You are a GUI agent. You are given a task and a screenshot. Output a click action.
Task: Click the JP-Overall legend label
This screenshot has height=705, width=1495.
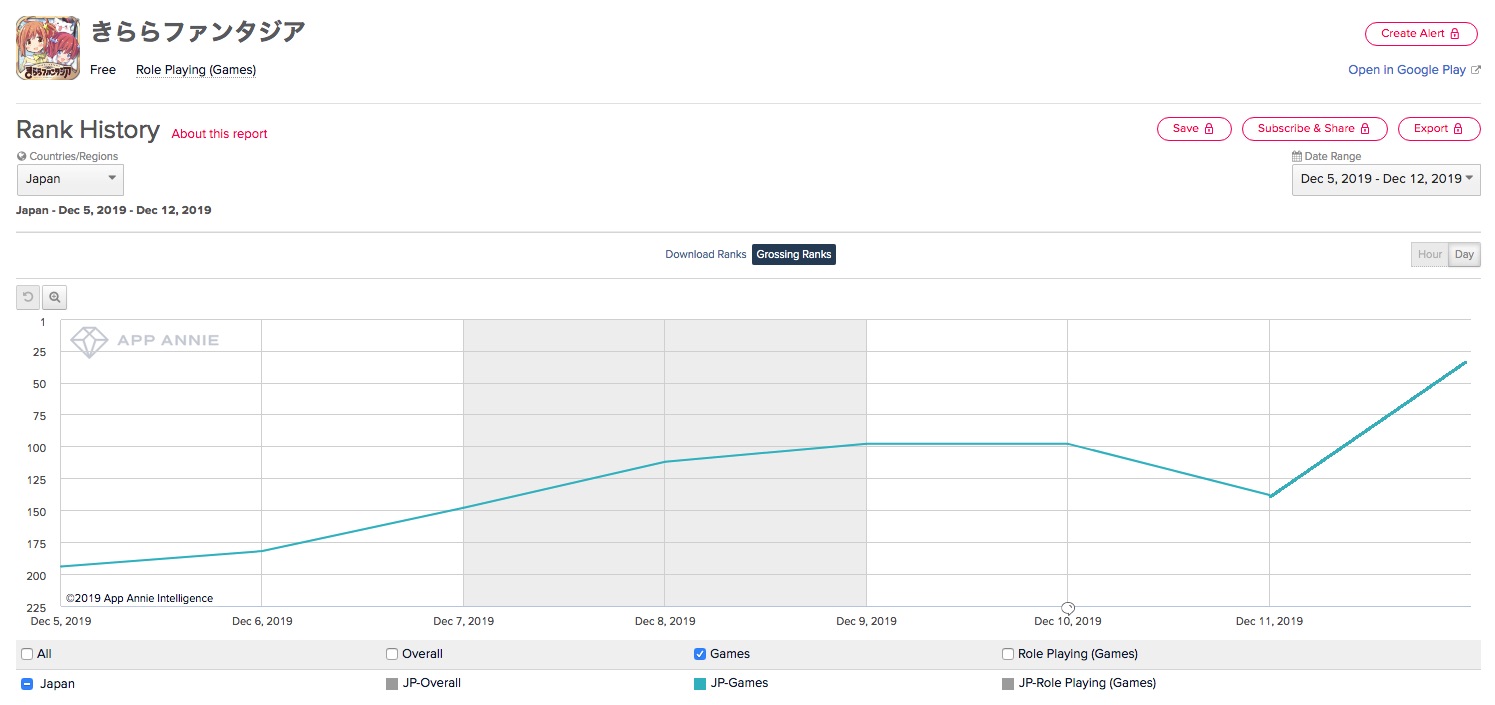coord(432,684)
